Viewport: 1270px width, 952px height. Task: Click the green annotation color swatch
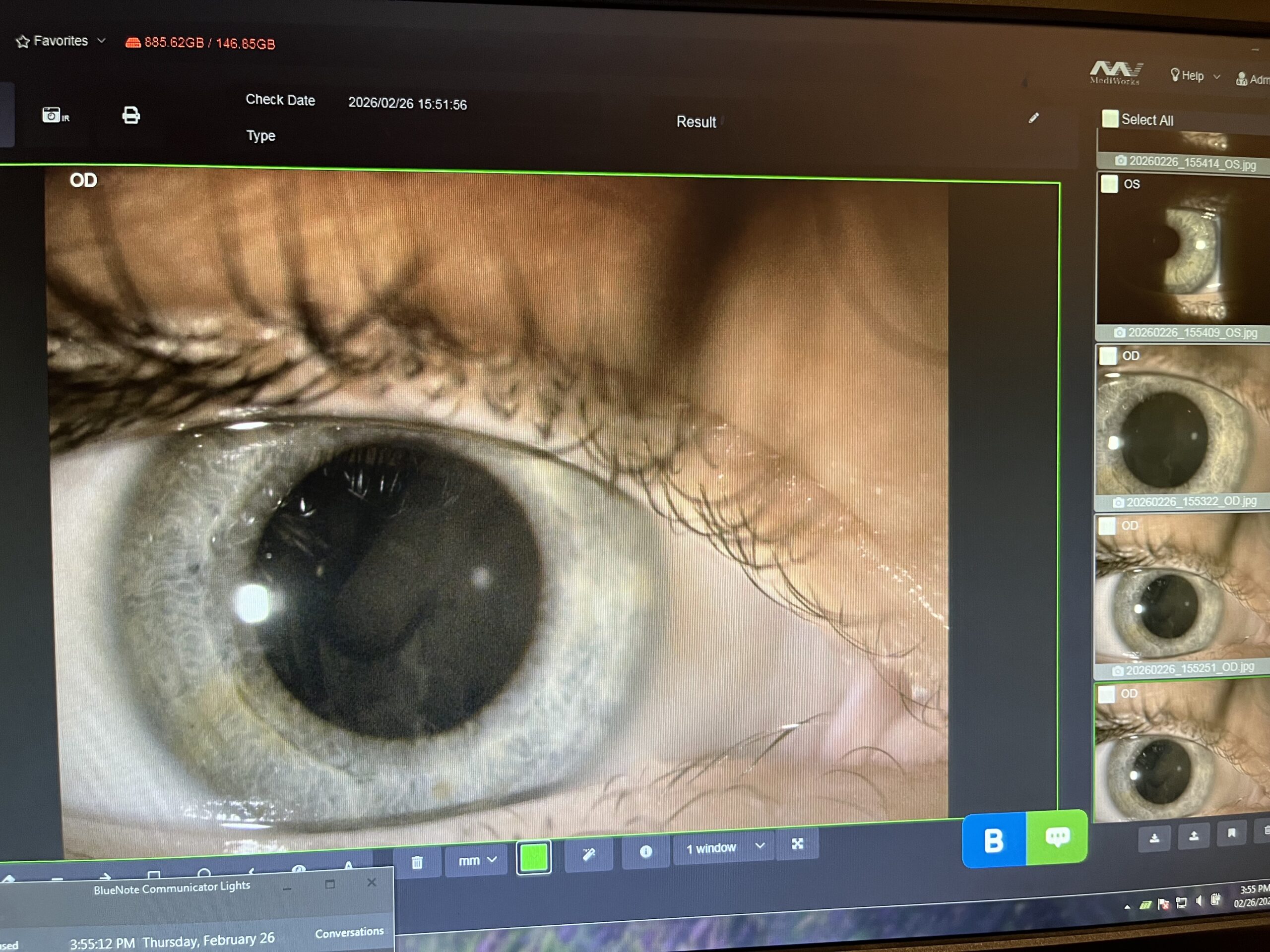point(534,857)
